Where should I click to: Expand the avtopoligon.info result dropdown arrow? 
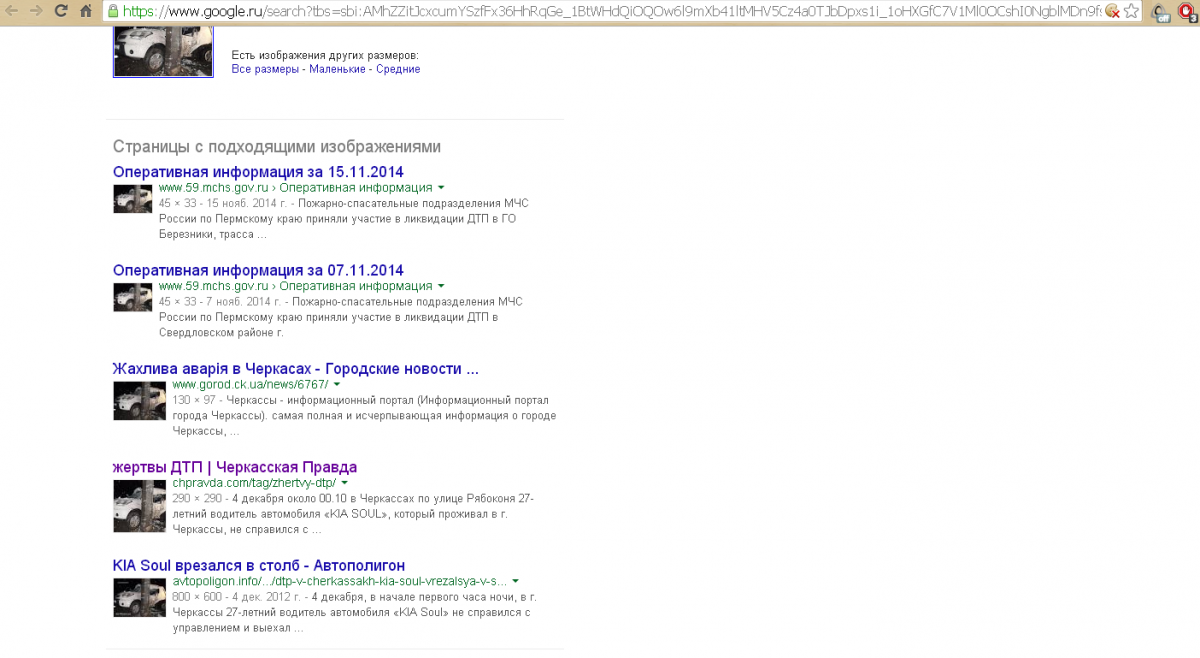click(515, 581)
